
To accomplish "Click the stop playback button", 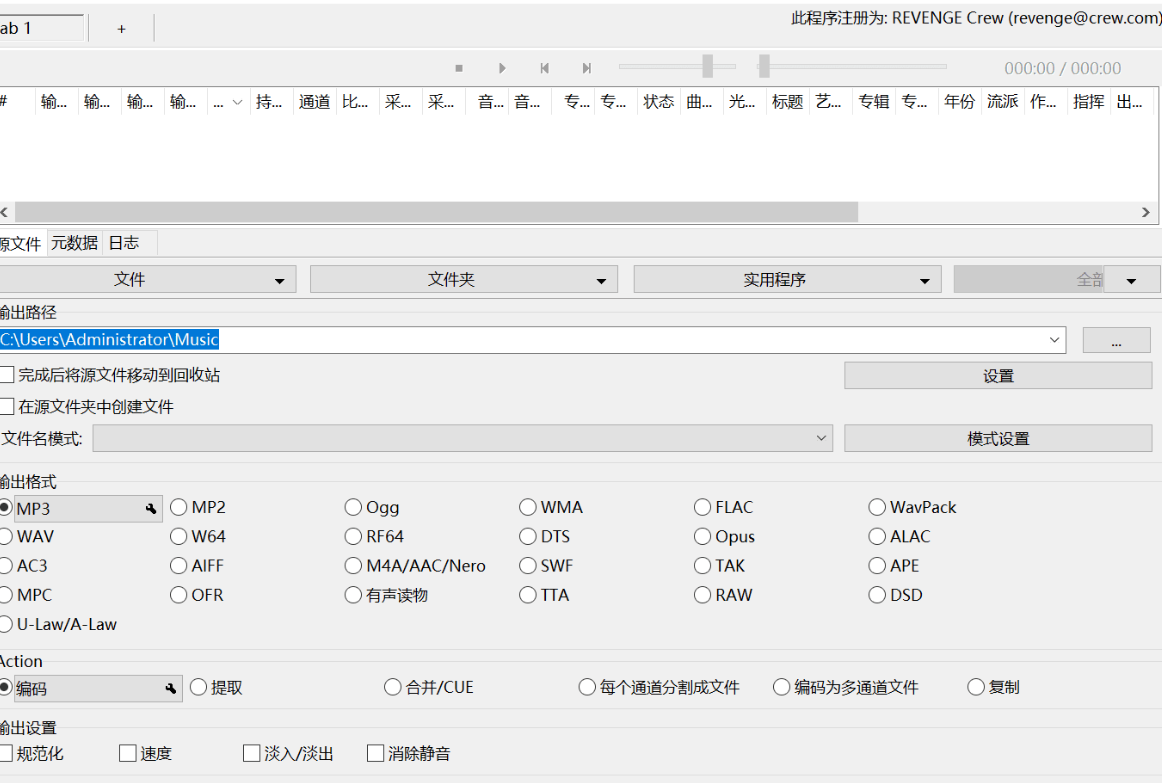I will pyautogui.click(x=459, y=68).
